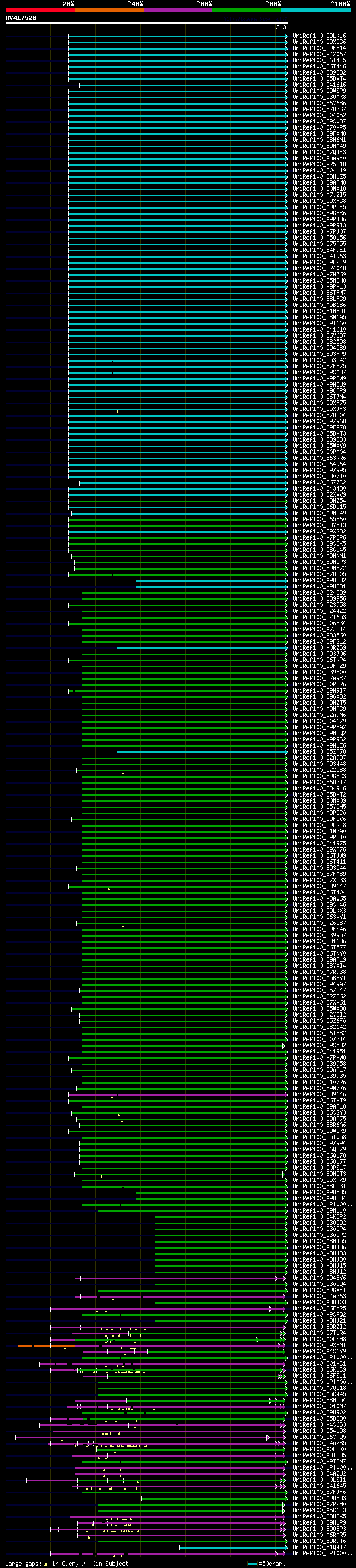Select hit label UniRef100_B8LFG9

tap(319, 299)
